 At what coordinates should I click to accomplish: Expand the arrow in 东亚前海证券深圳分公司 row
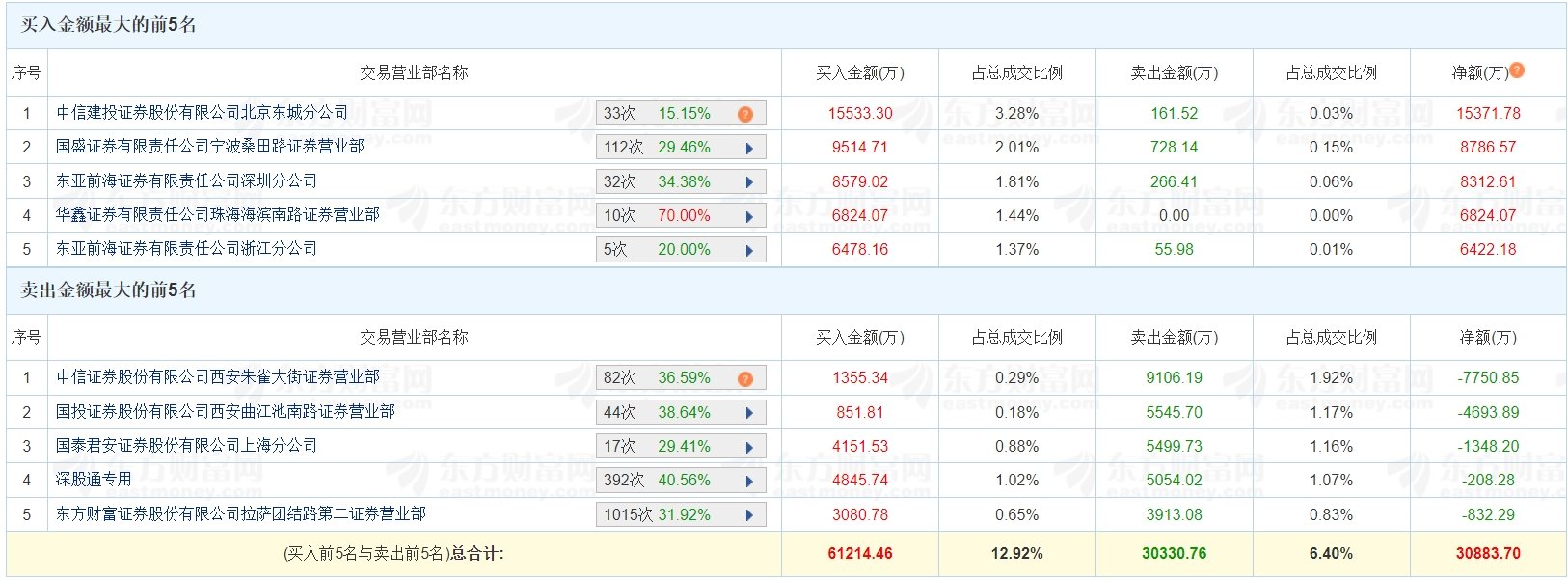(x=749, y=181)
